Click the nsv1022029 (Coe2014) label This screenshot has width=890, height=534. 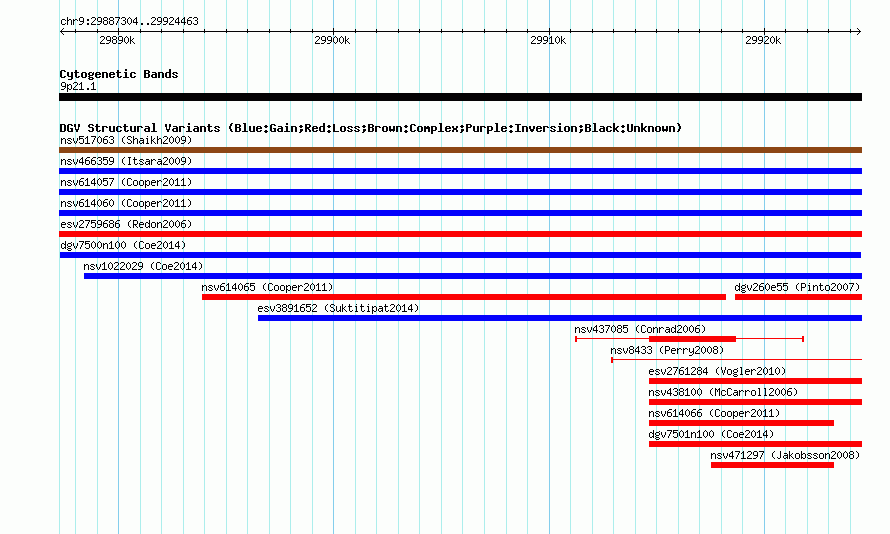click(x=143, y=266)
